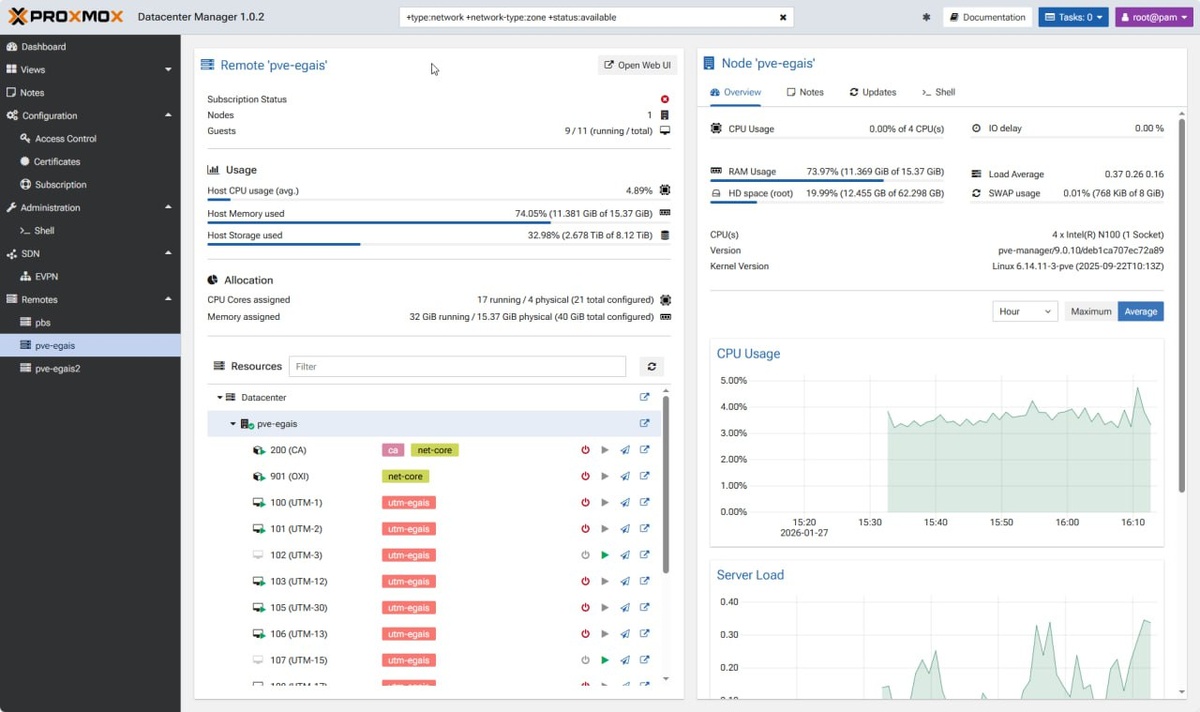
Task: Open Datacenter row external link icon
Action: click(645, 397)
